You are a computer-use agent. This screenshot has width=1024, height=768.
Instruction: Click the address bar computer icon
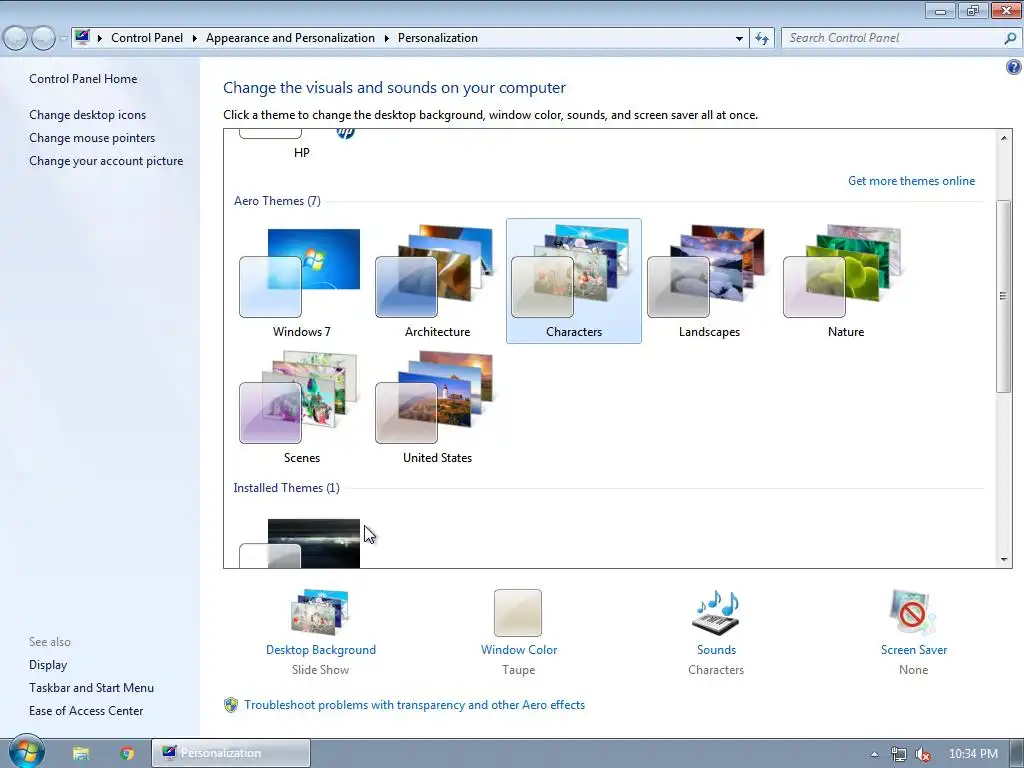coord(82,37)
